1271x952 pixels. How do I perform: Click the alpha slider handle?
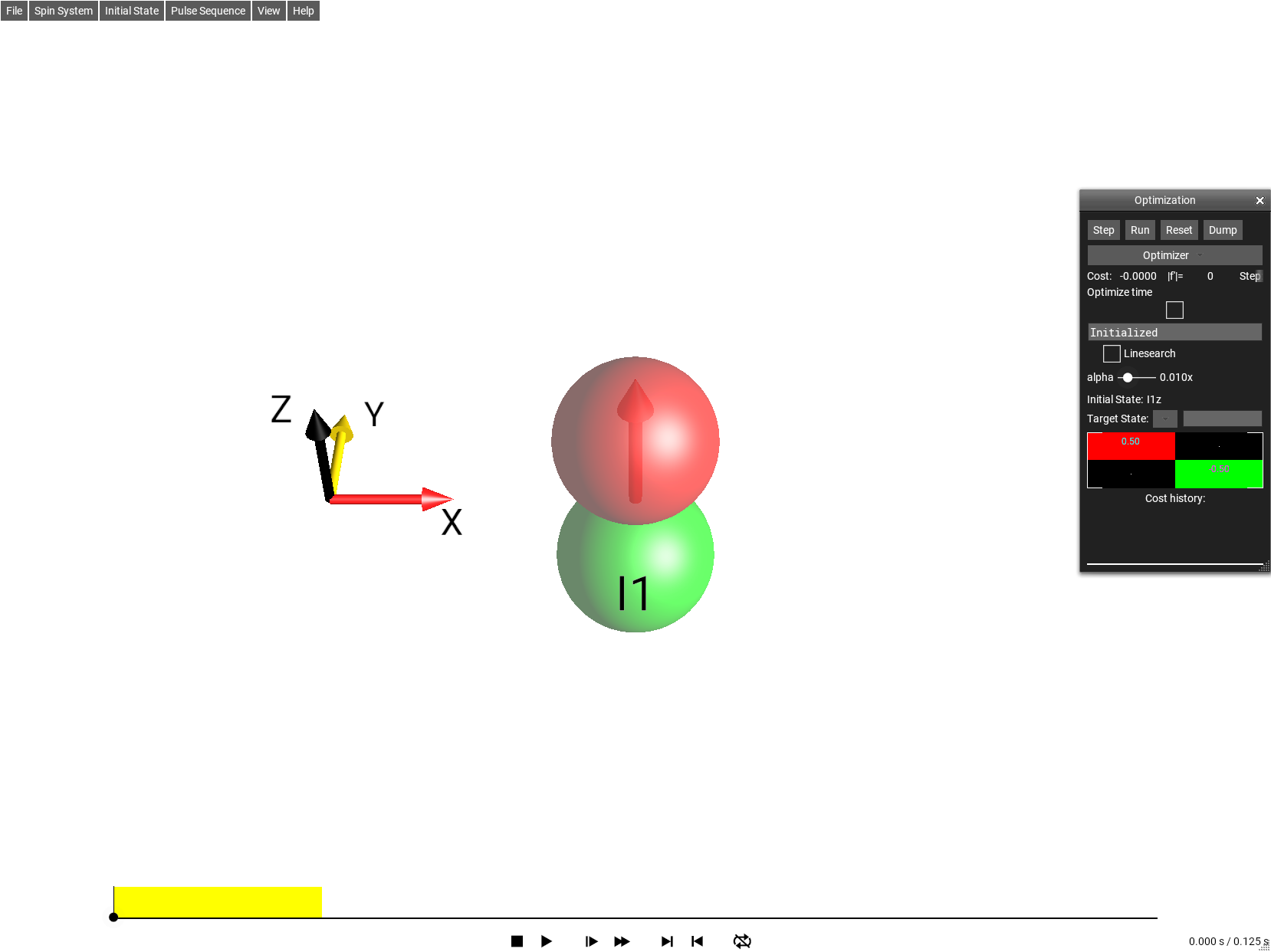(1128, 377)
